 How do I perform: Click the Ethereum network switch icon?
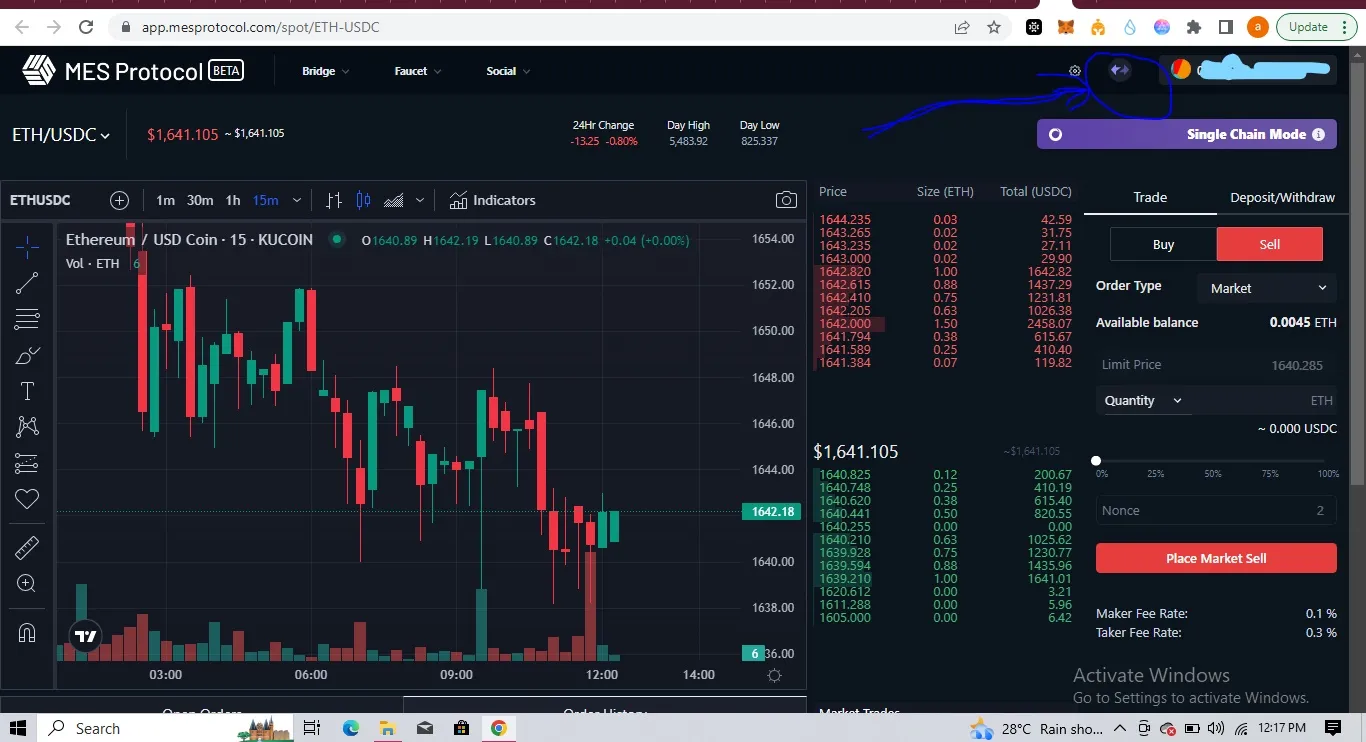tap(1120, 70)
